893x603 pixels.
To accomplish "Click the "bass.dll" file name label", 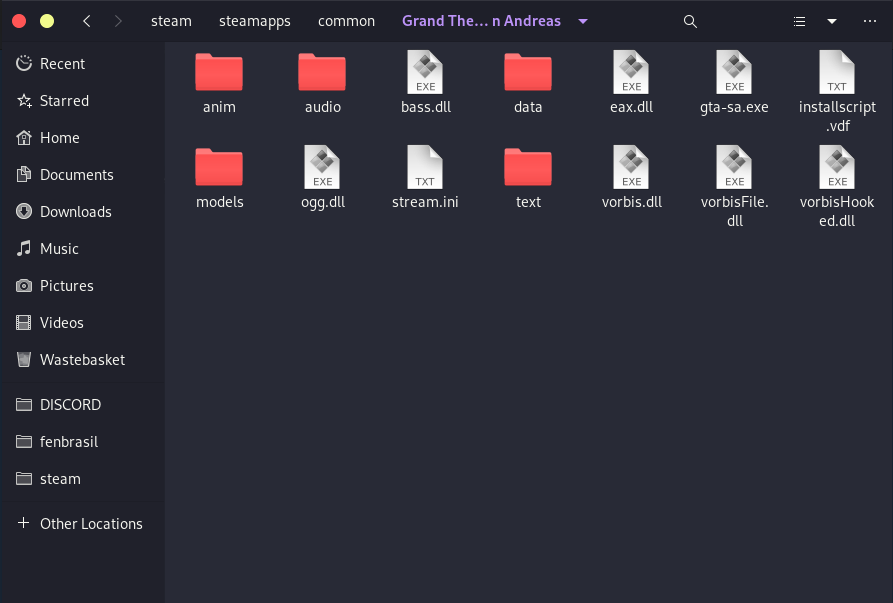I will click(425, 107).
